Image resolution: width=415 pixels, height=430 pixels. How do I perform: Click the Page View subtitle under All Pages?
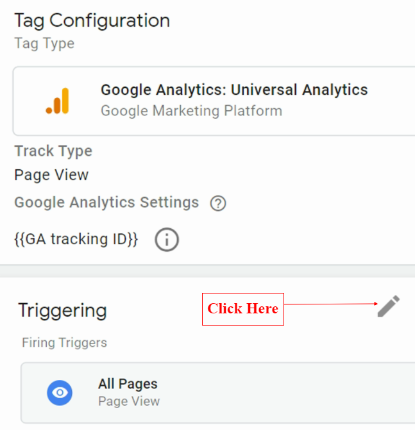click(129, 401)
